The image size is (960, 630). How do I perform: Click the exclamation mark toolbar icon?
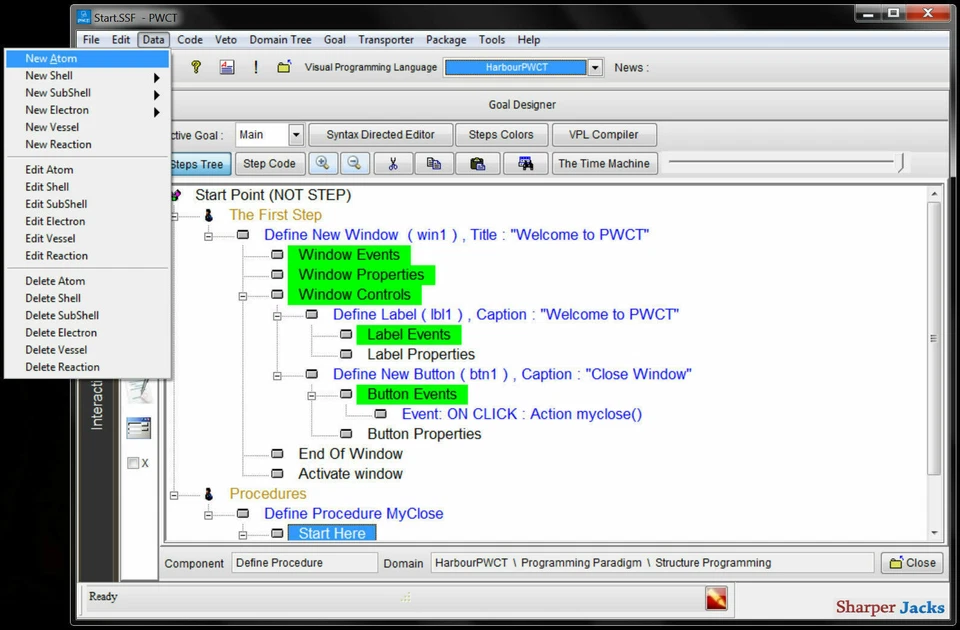(254, 67)
